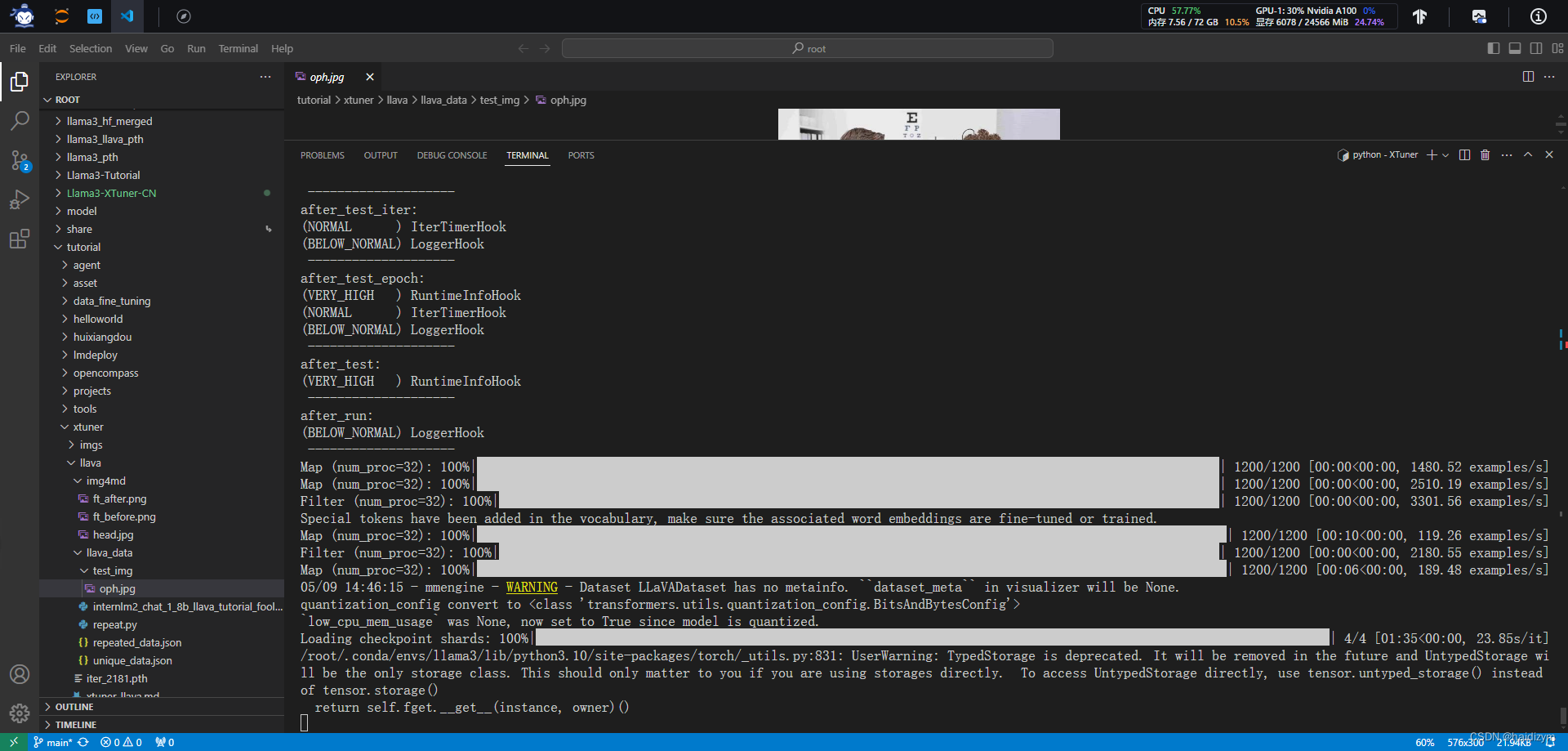Synchronize changes via the sync icon
This screenshot has height=751, width=1568.
[83, 742]
